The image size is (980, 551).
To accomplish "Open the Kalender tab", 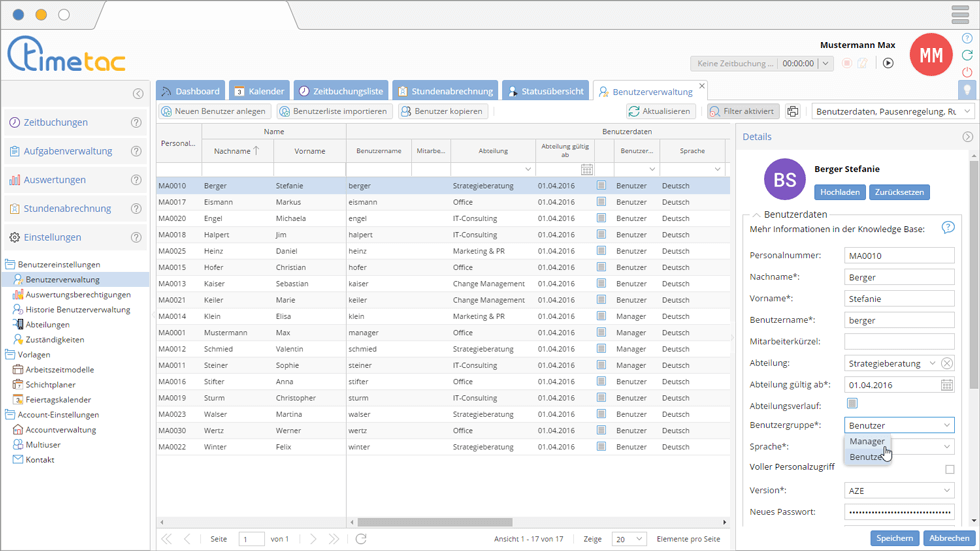I will (x=259, y=91).
